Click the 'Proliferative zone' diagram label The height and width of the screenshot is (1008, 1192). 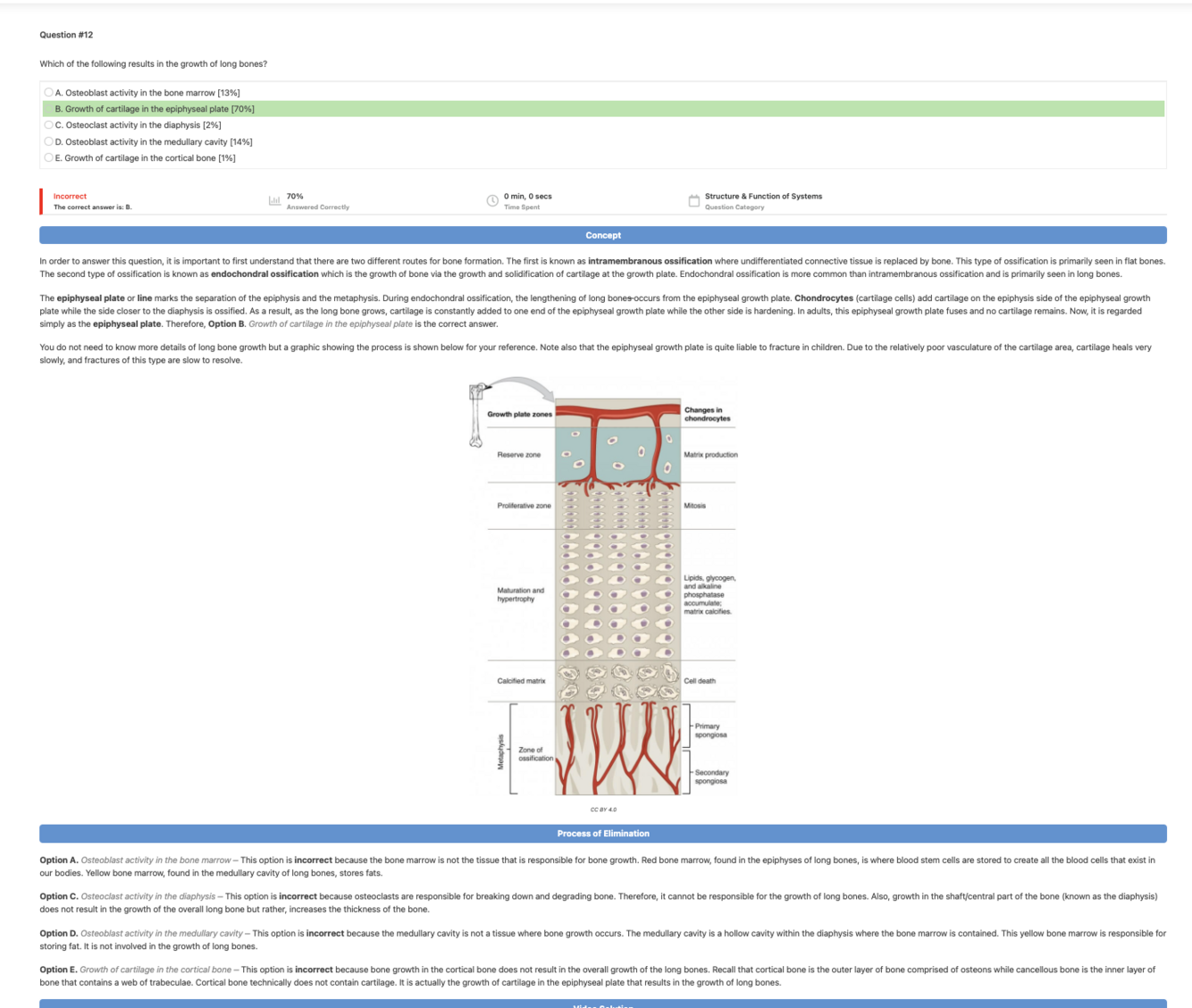coord(524,506)
